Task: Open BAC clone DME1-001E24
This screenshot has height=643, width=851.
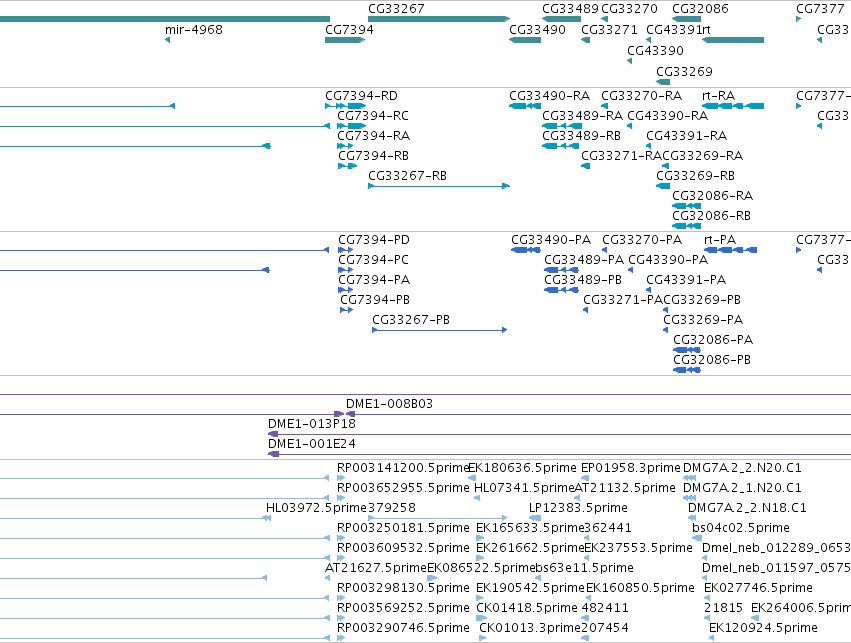Action: pyautogui.click(x=312, y=444)
